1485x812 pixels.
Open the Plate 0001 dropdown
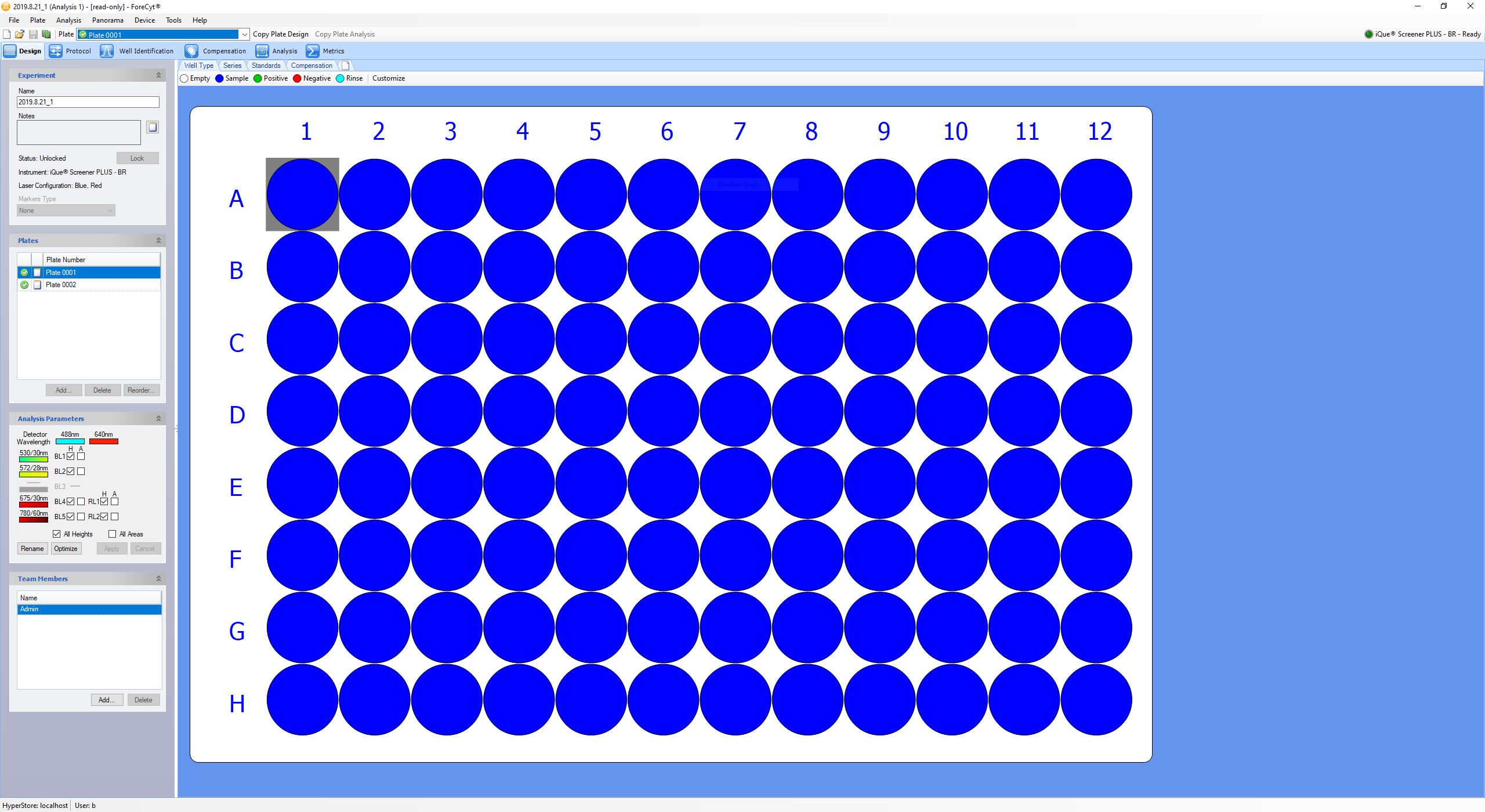tap(244, 35)
